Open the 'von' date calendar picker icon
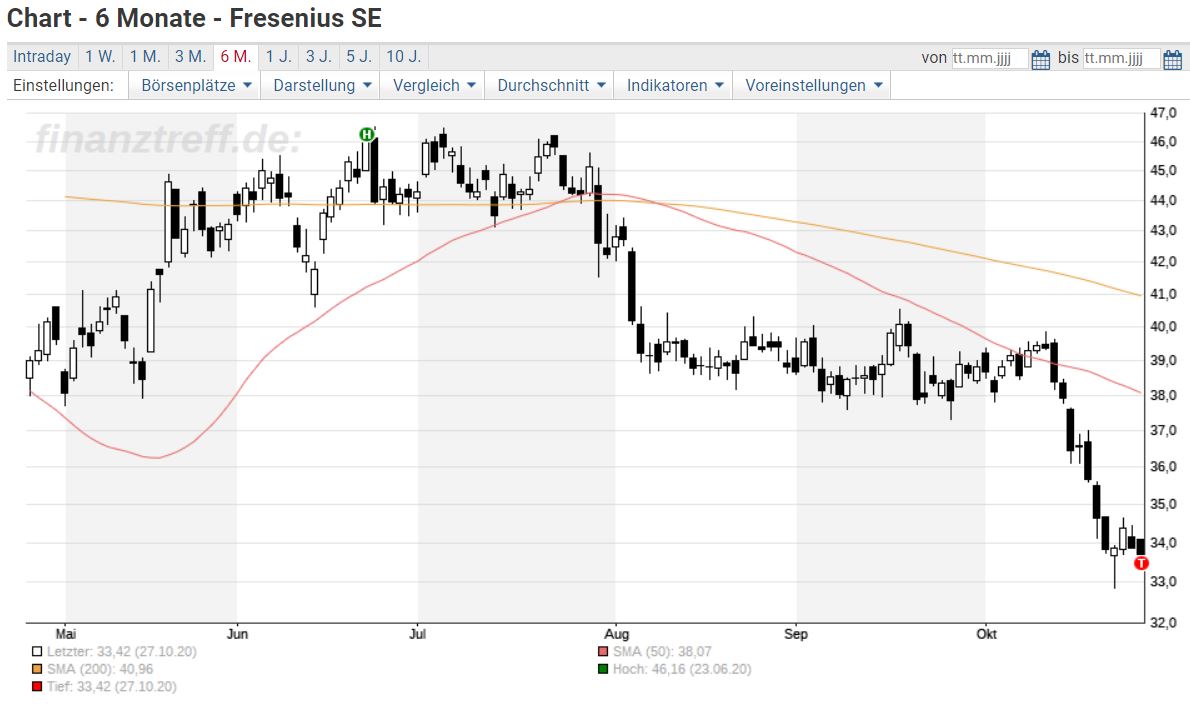This screenshot has width=1190, height=710. click(1040, 58)
